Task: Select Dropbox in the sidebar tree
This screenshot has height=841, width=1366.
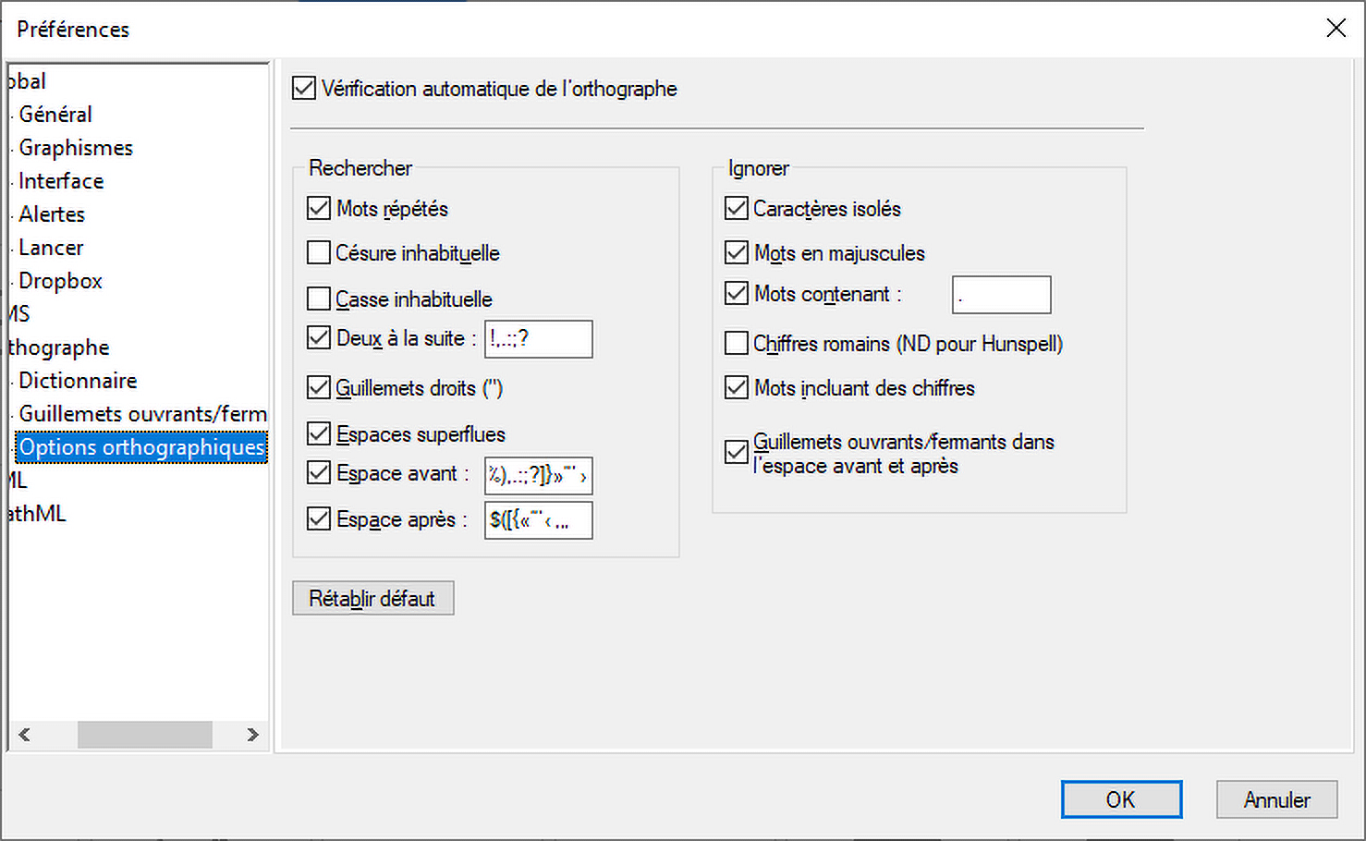Action: 60,281
